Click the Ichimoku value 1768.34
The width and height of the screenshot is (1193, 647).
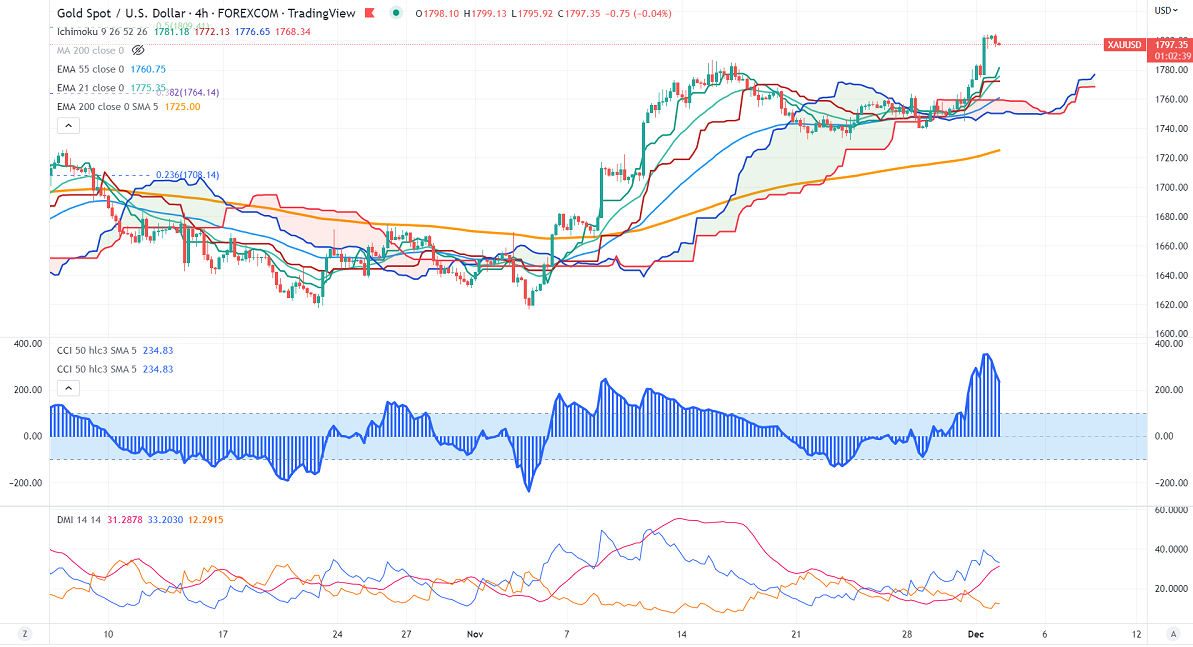[x=293, y=32]
